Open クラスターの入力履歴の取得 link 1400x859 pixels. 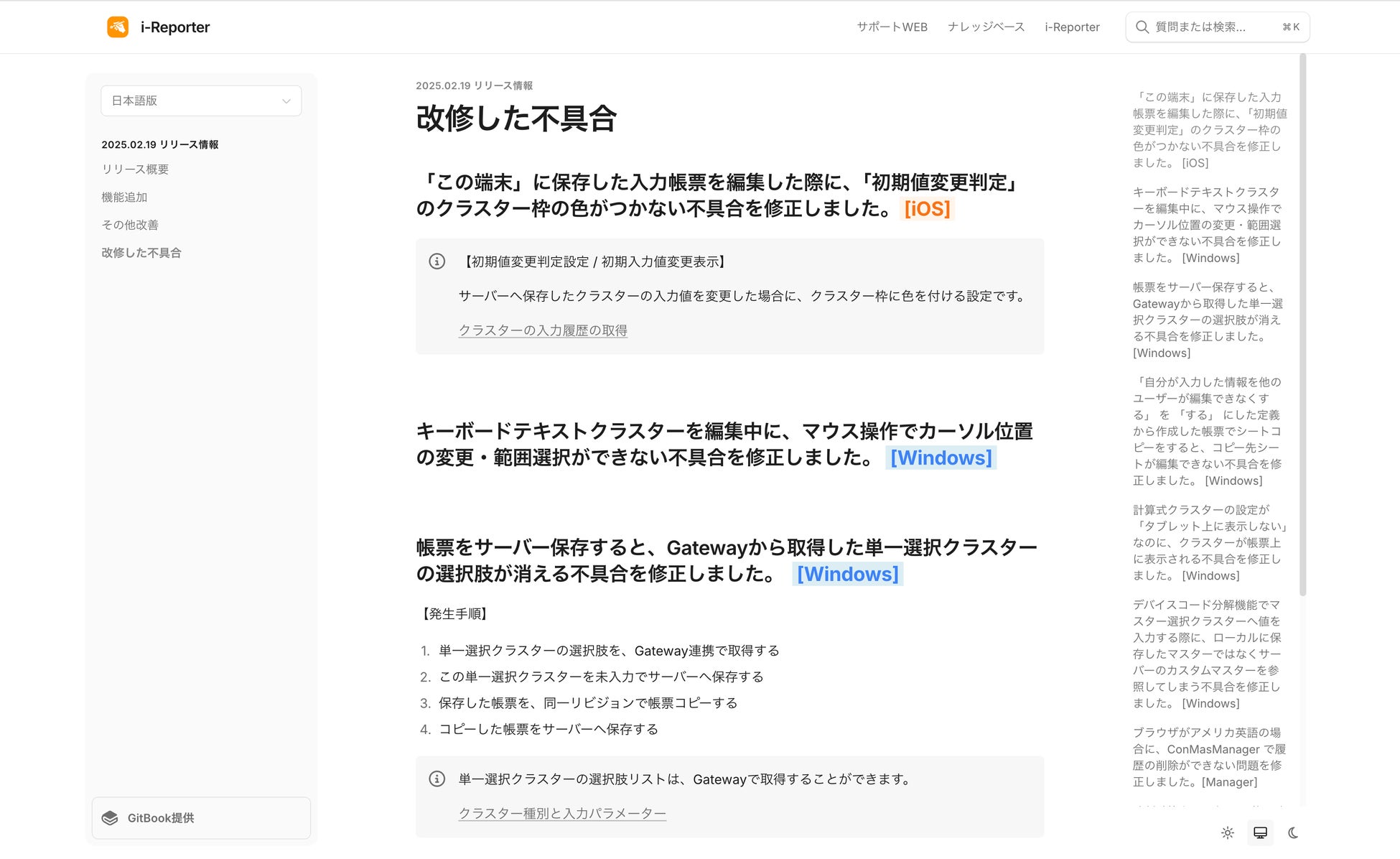coord(543,330)
